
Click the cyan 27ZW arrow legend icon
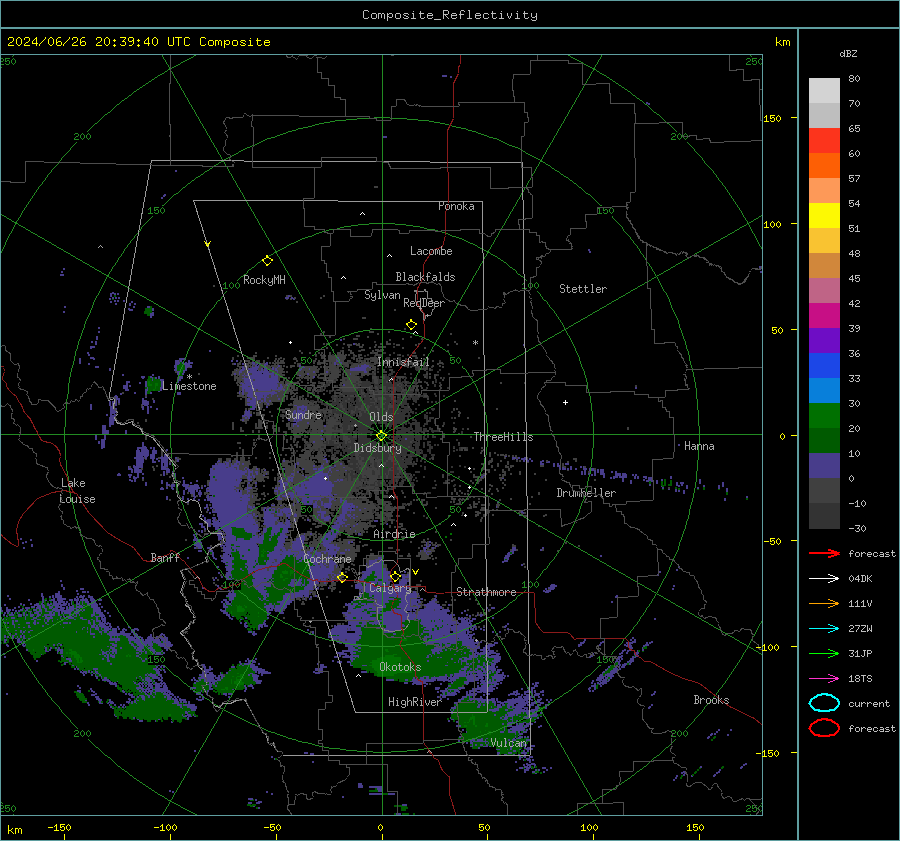tap(824, 629)
